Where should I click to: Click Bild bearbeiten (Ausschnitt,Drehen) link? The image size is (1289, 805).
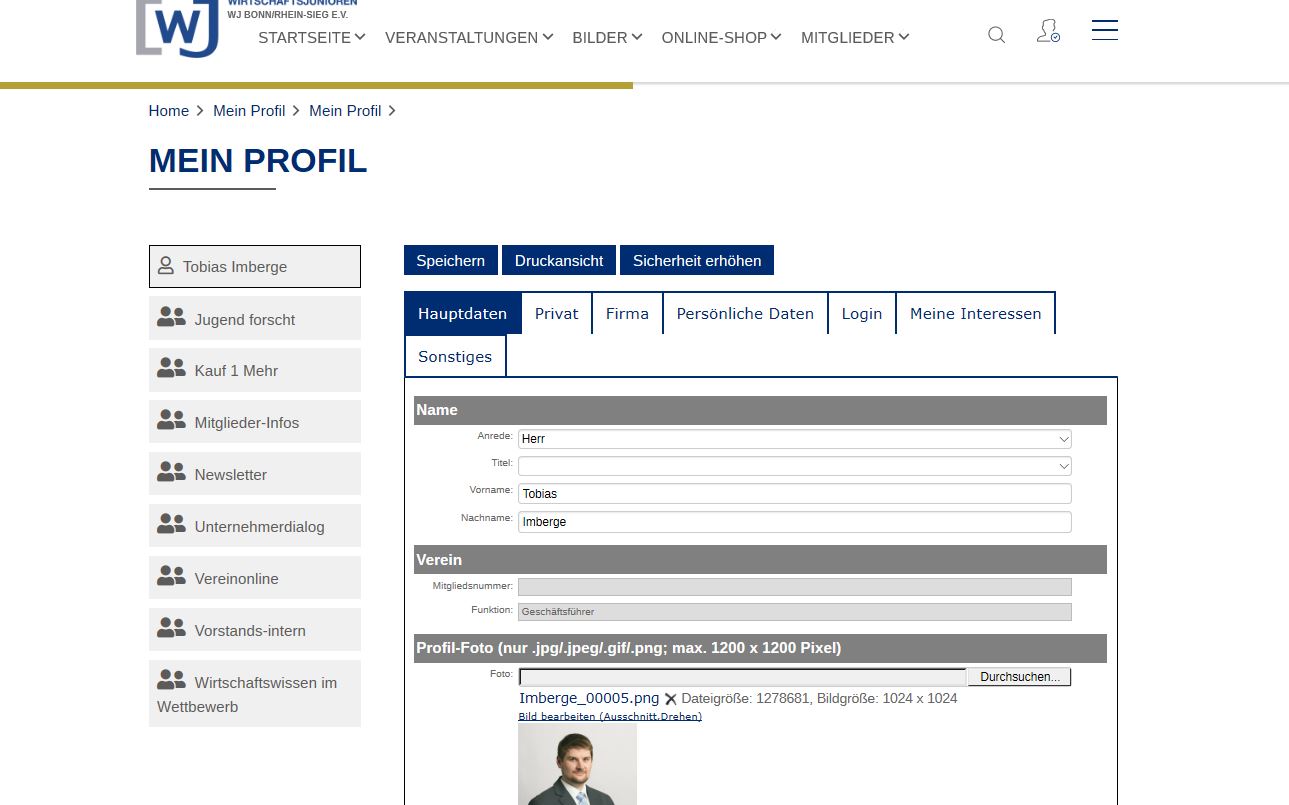coord(610,716)
